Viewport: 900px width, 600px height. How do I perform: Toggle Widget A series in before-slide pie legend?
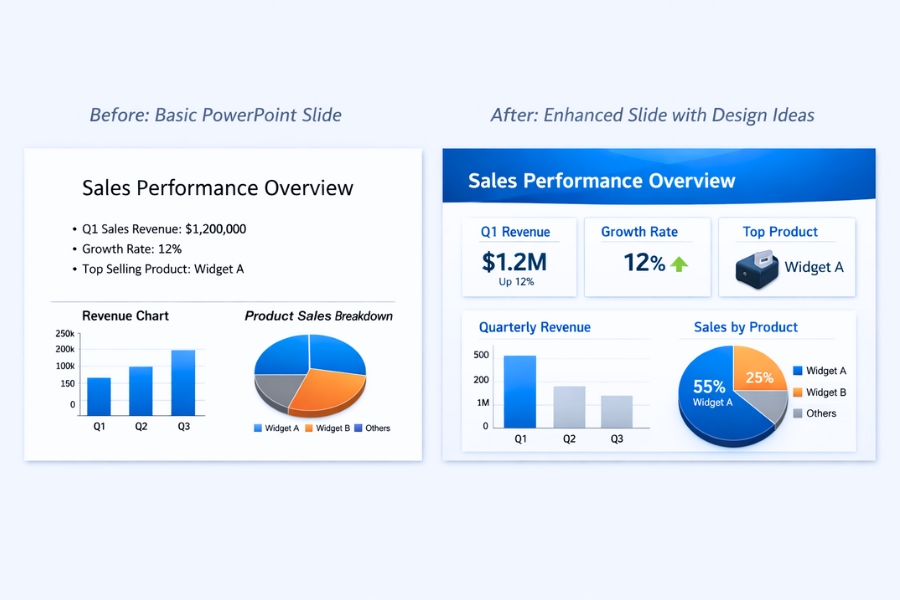259,427
